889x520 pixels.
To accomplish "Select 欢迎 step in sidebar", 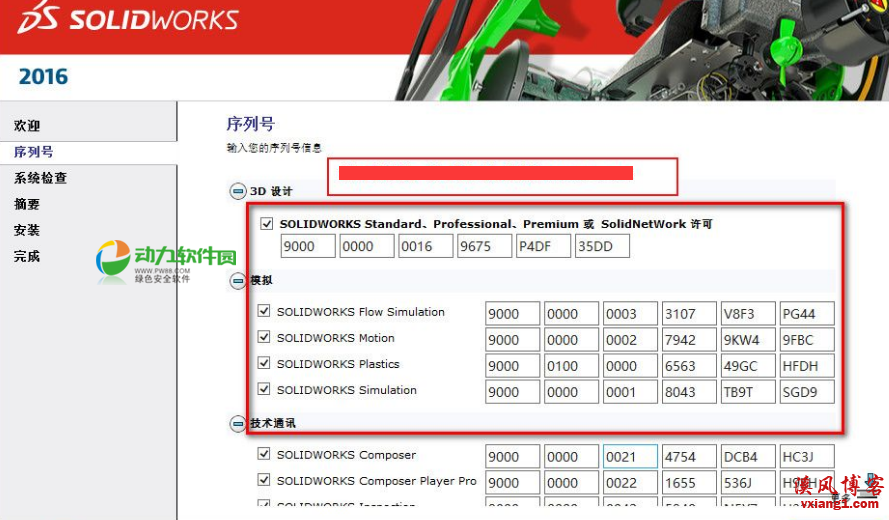I will coord(27,125).
